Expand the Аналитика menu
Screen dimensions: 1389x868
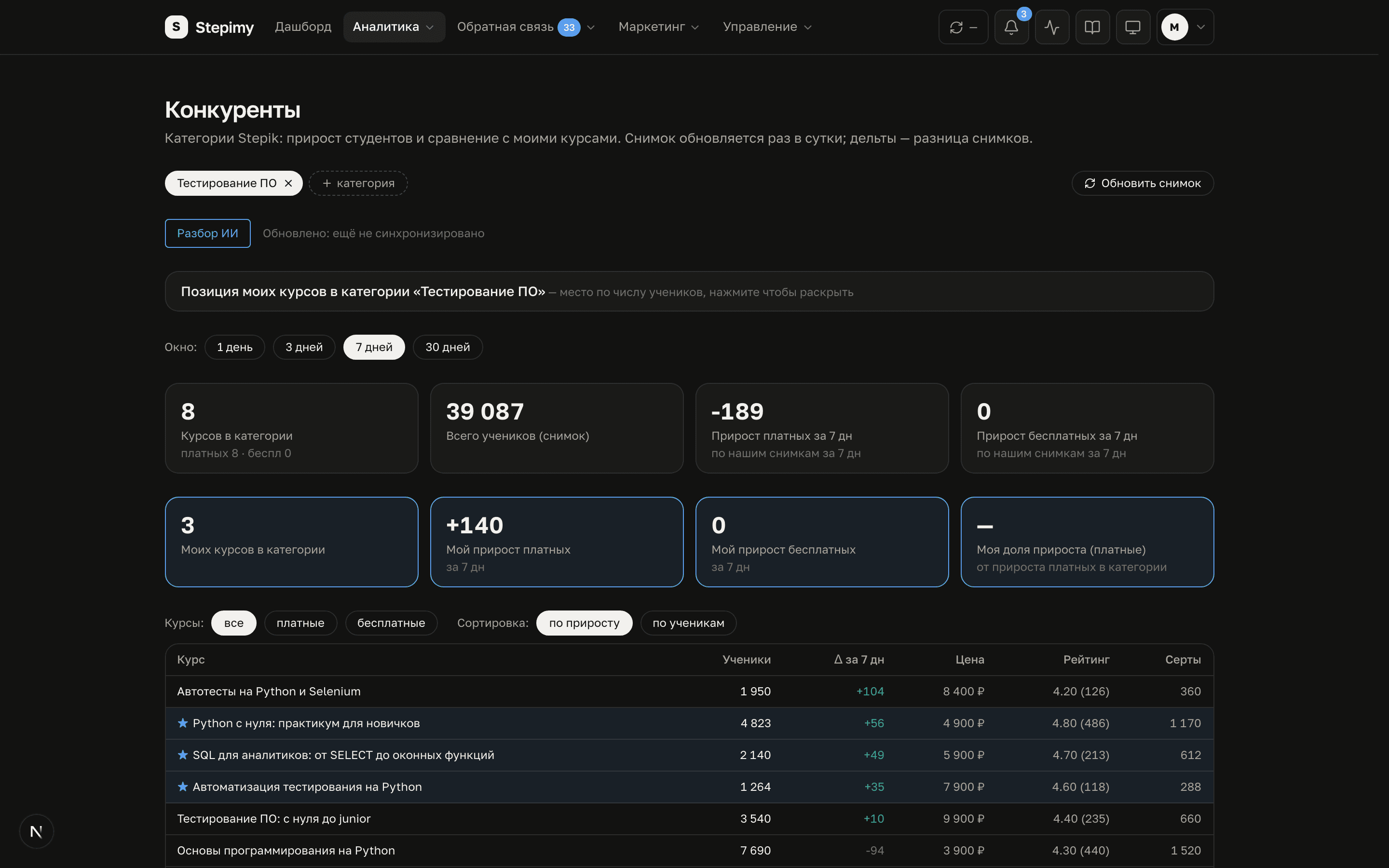coord(394,27)
